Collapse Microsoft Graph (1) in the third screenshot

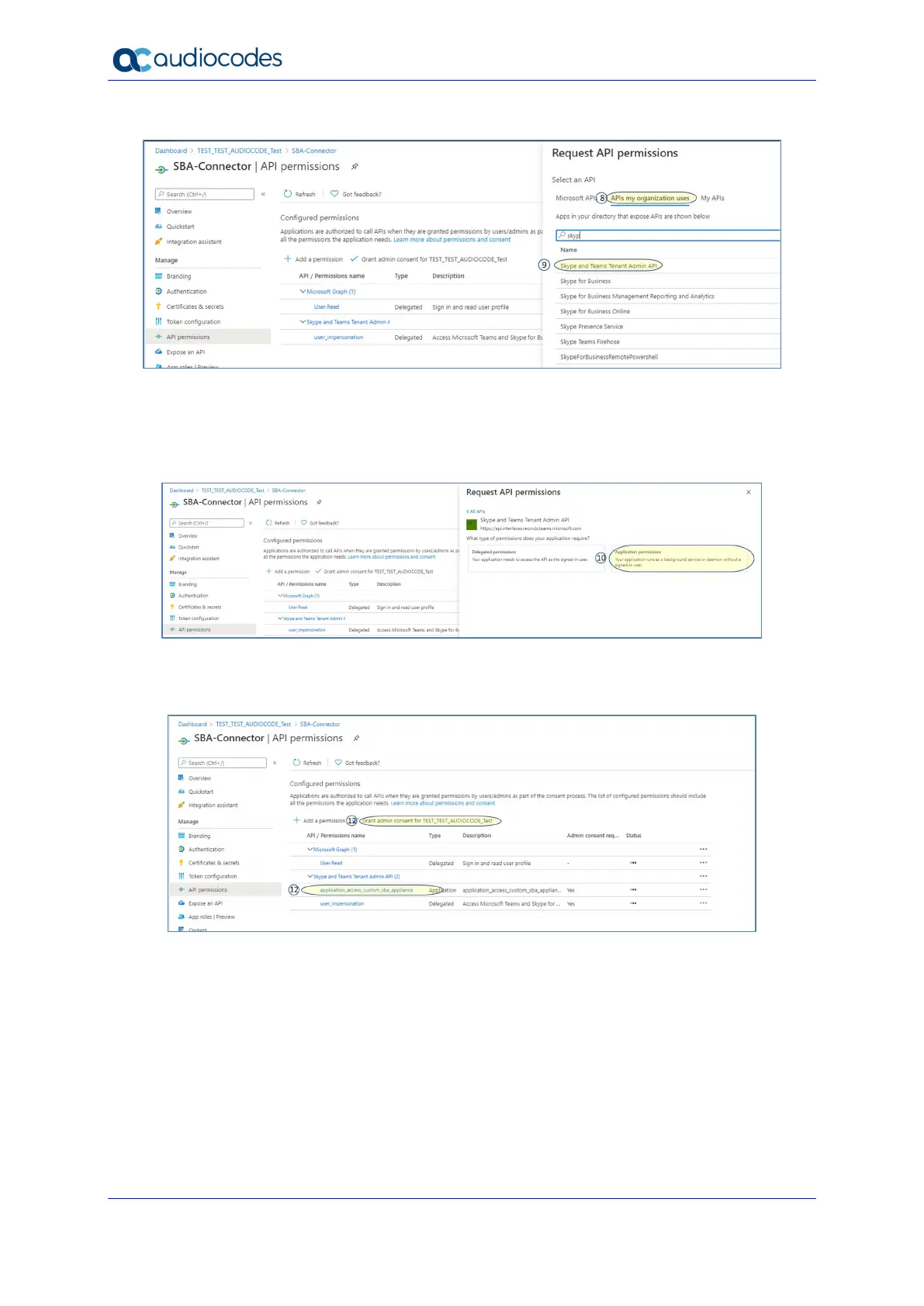click(310, 850)
